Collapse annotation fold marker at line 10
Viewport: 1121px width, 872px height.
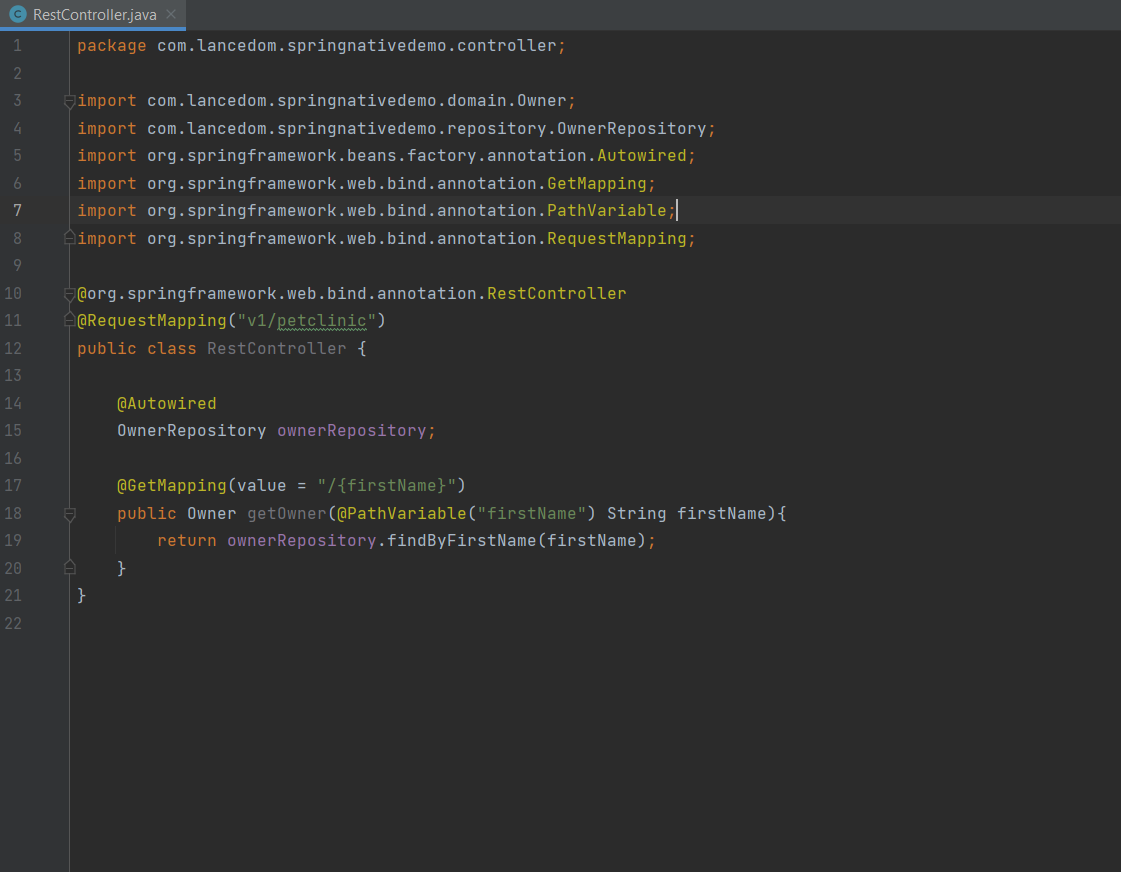[x=69, y=294]
